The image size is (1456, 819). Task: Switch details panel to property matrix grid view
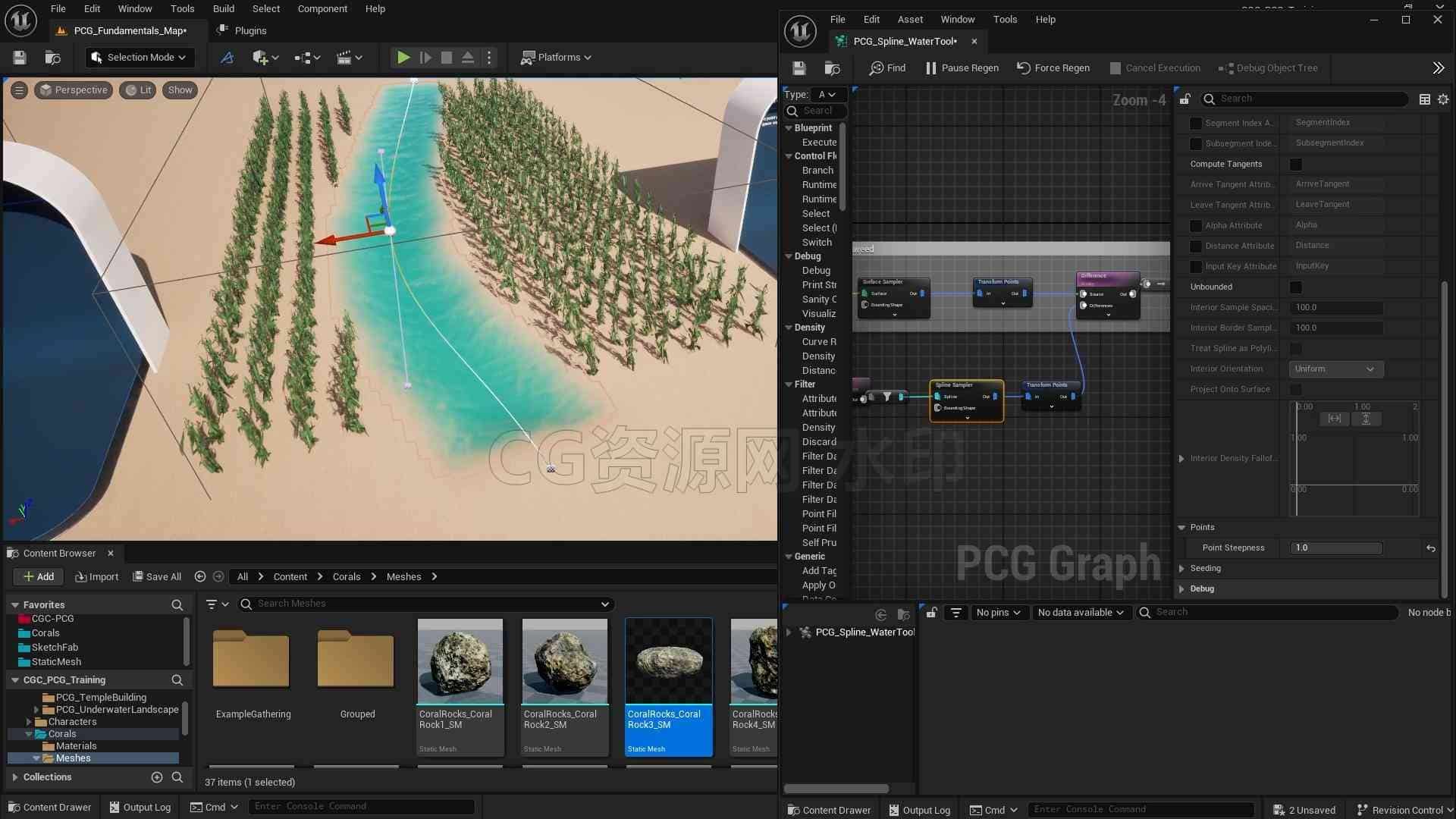point(1425,99)
